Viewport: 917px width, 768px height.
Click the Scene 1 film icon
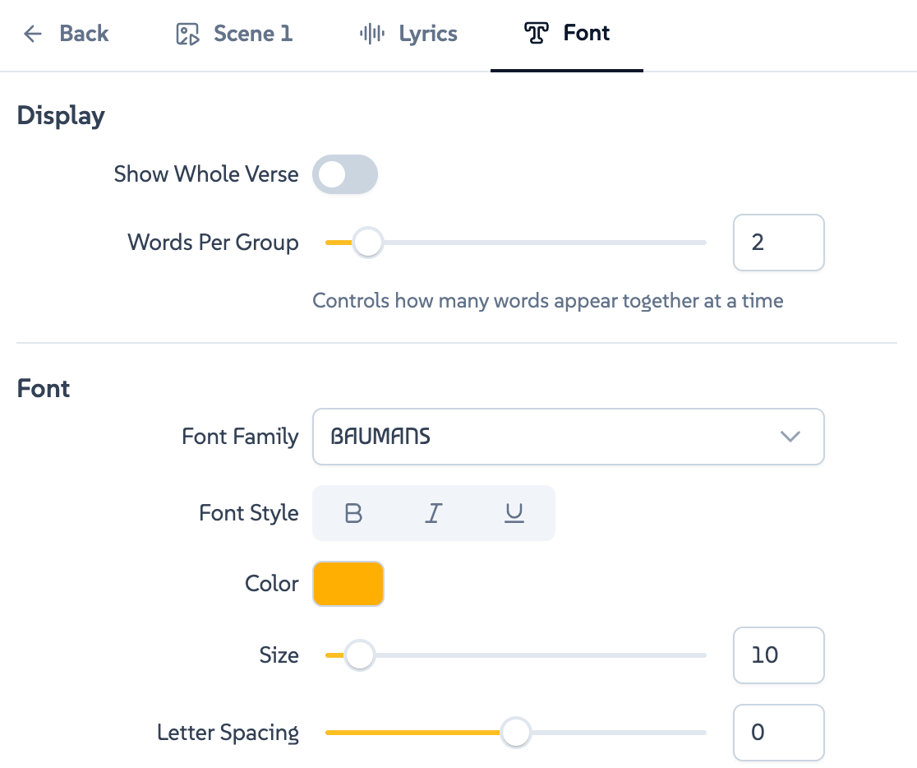pos(187,34)
